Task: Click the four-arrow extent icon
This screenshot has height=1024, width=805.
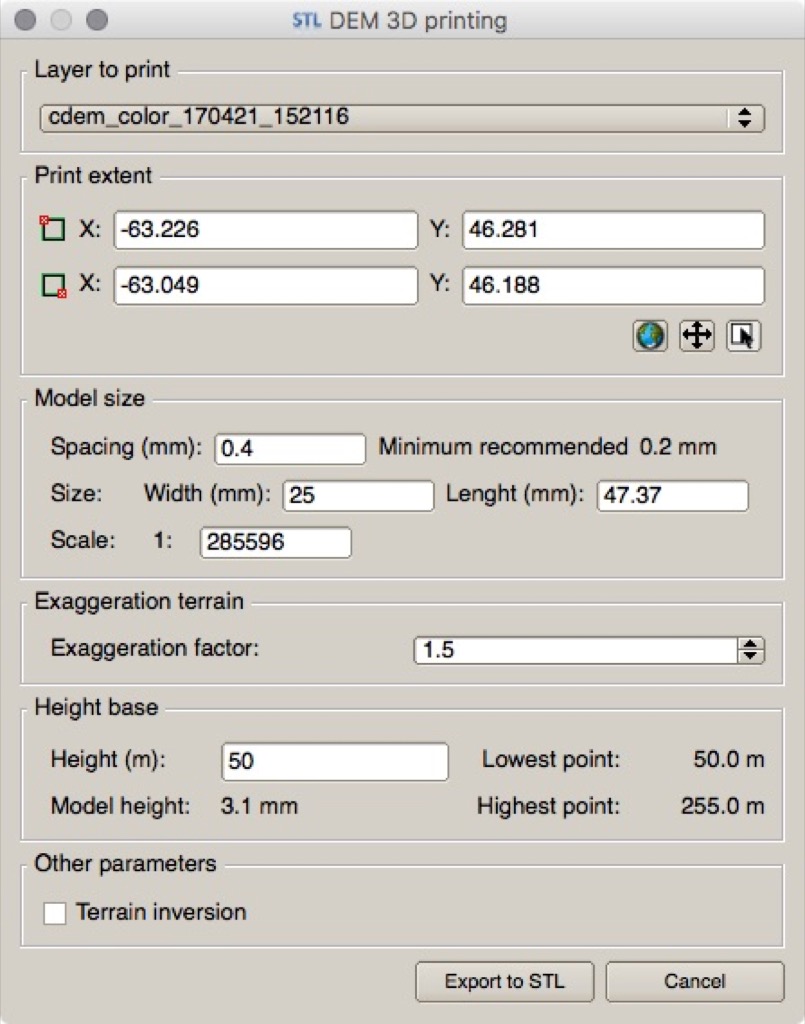Action: [x=697, y=336]
